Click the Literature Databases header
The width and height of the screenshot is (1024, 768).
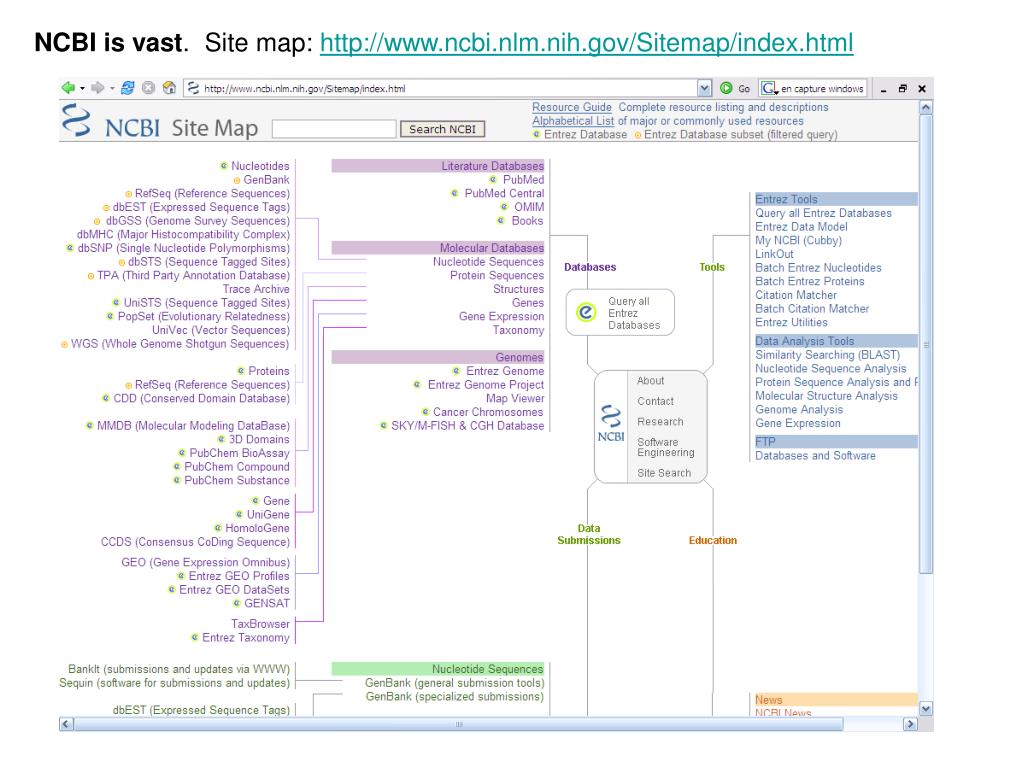point(438,166)
